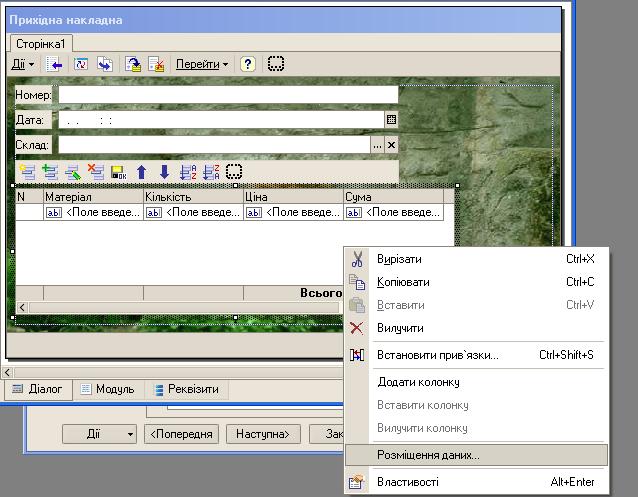This screenshot has width=638, height=497.
Task: Switch to the Реквізити tab
Action: 188,389
